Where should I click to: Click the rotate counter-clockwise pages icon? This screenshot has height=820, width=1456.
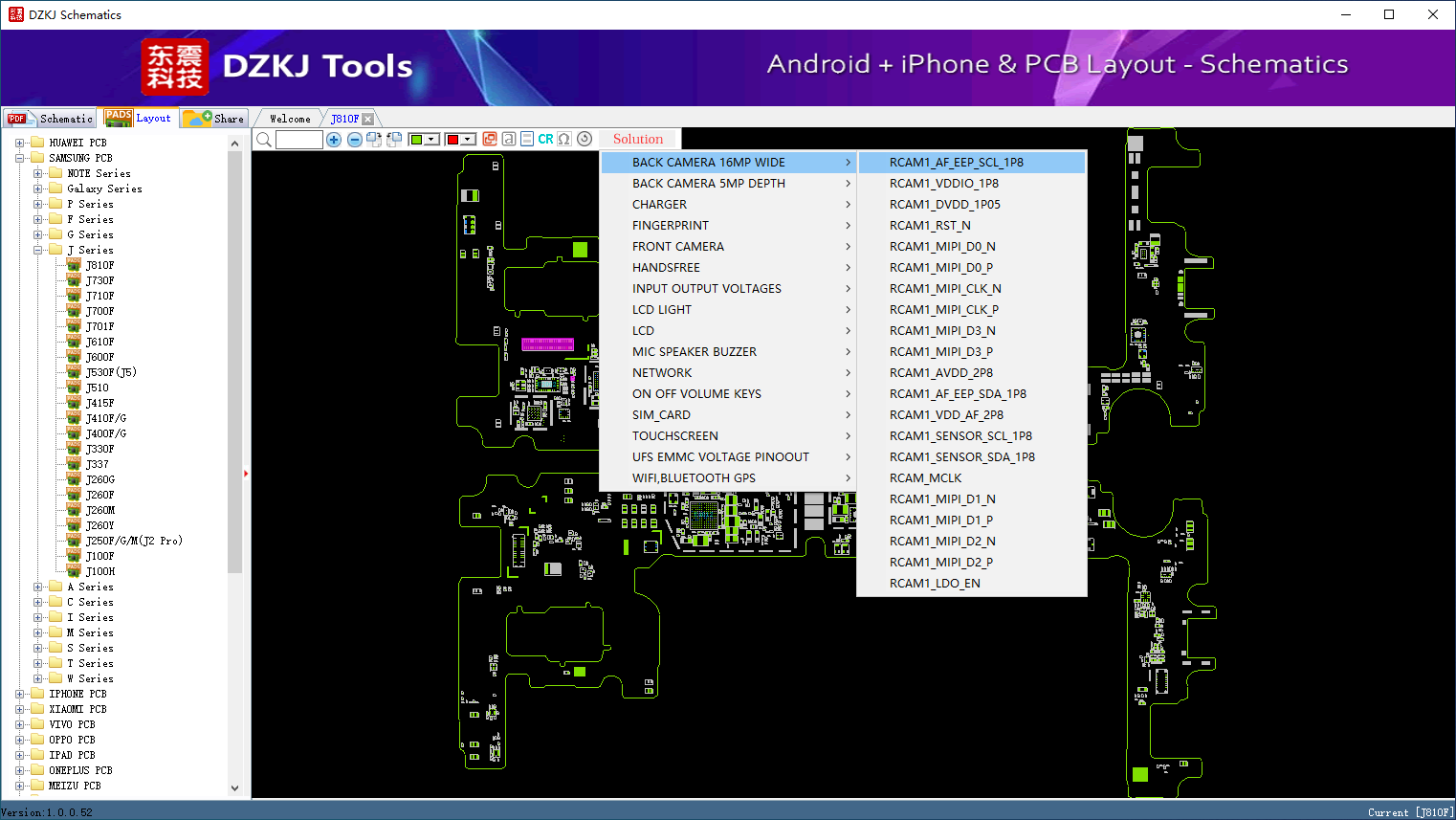pos(394,140)
